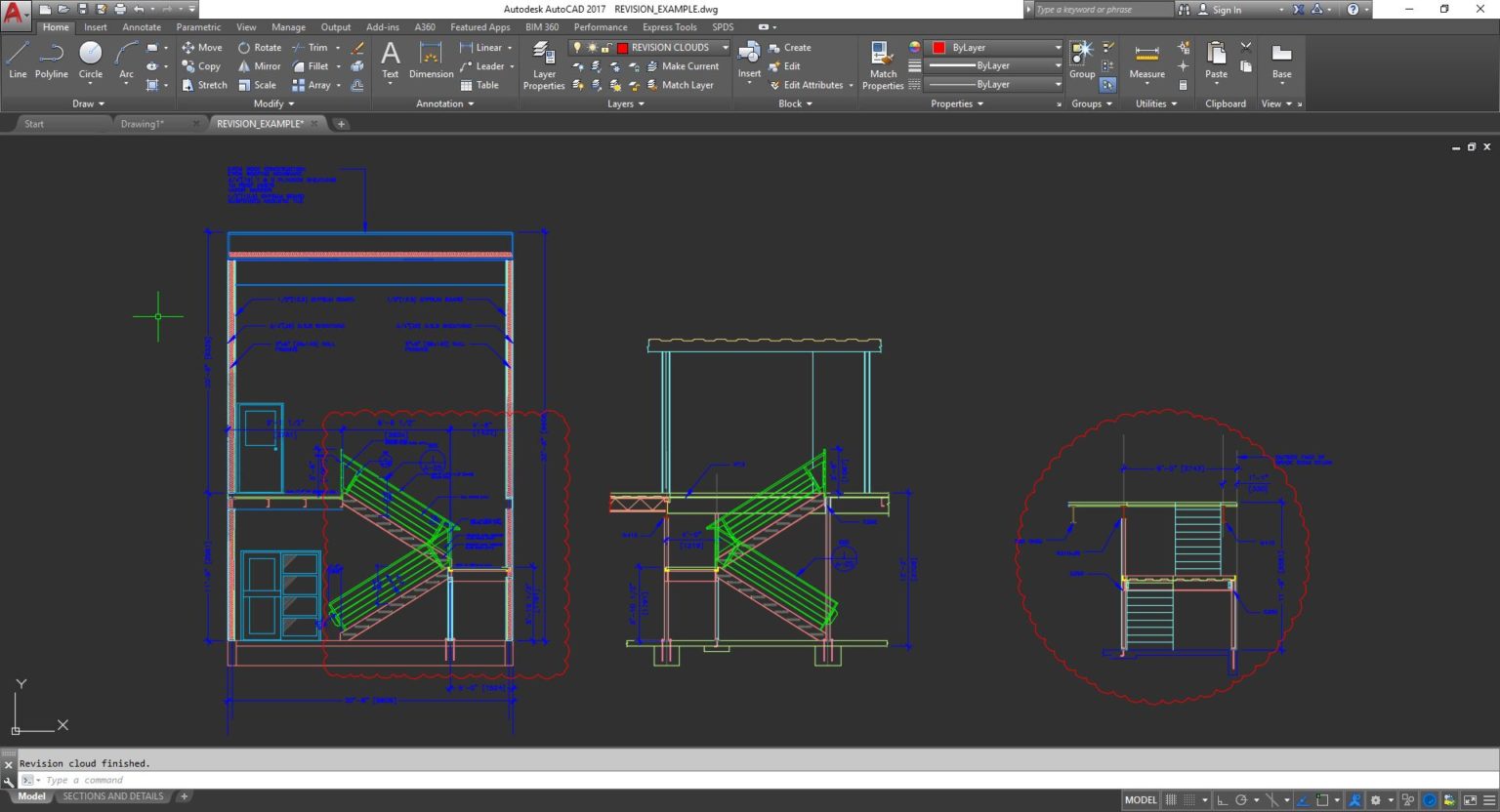Switch to the Annotate ribbon tab
Viewport: 1500px width, 812px height.
(x=141, y=26)
